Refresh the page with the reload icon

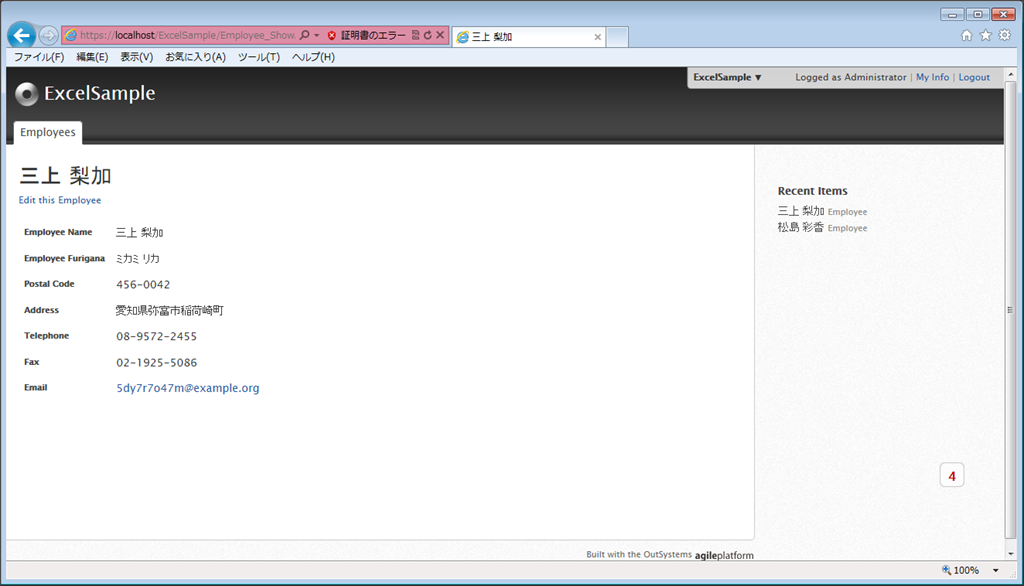coord(428,35)
